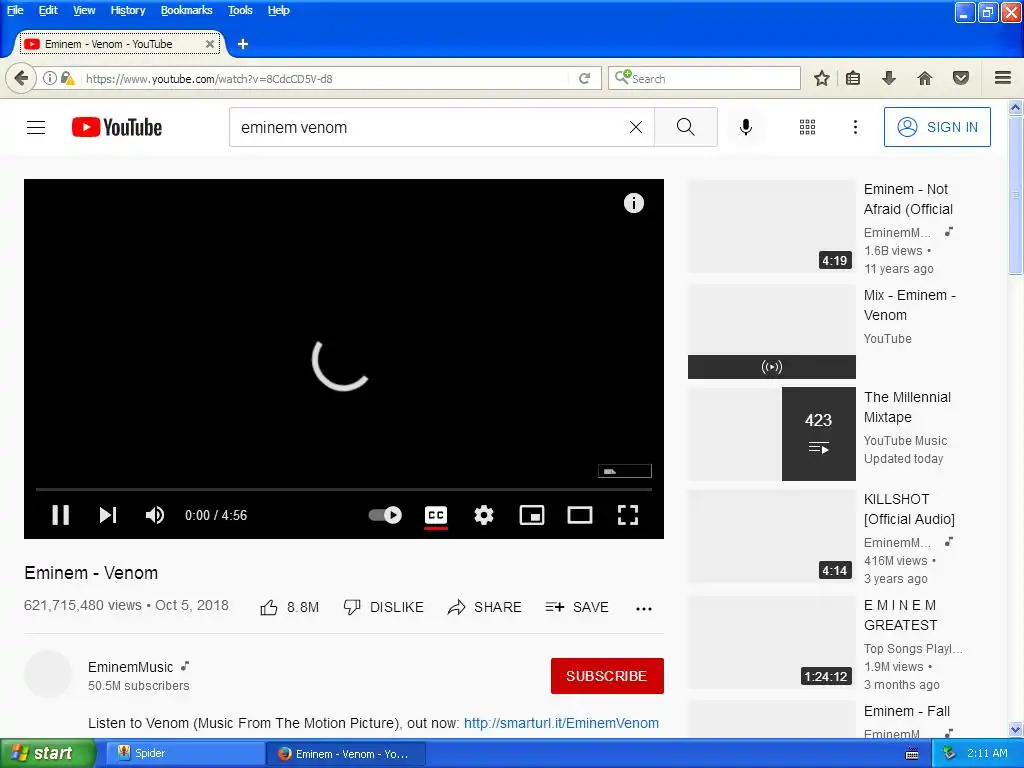The height and width of the screenshot is (768, 1024).
Task: Open the Firefox hamburger menu
Action: (1003, 78)
